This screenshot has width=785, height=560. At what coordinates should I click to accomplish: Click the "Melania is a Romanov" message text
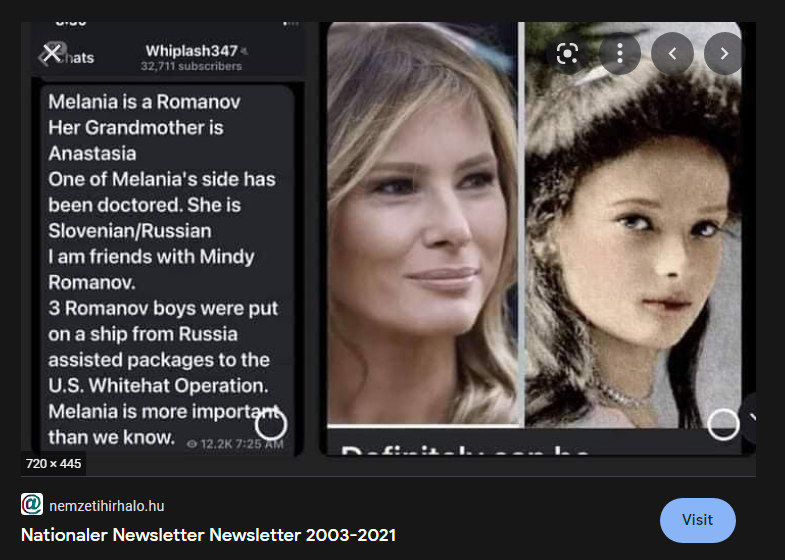coord(144,102)
